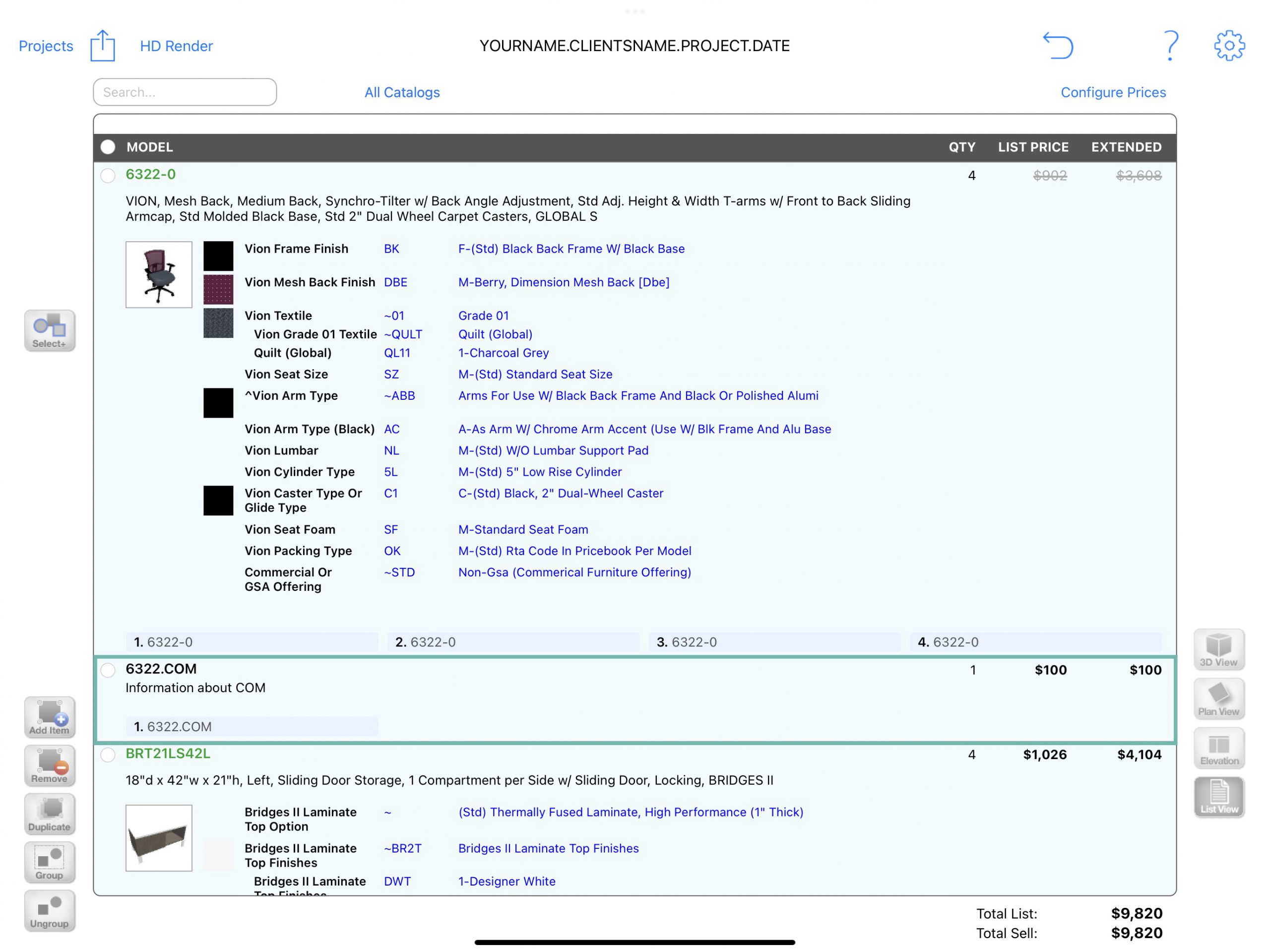Tap the share/export icon
The image size is (1270, 952).
103,45
